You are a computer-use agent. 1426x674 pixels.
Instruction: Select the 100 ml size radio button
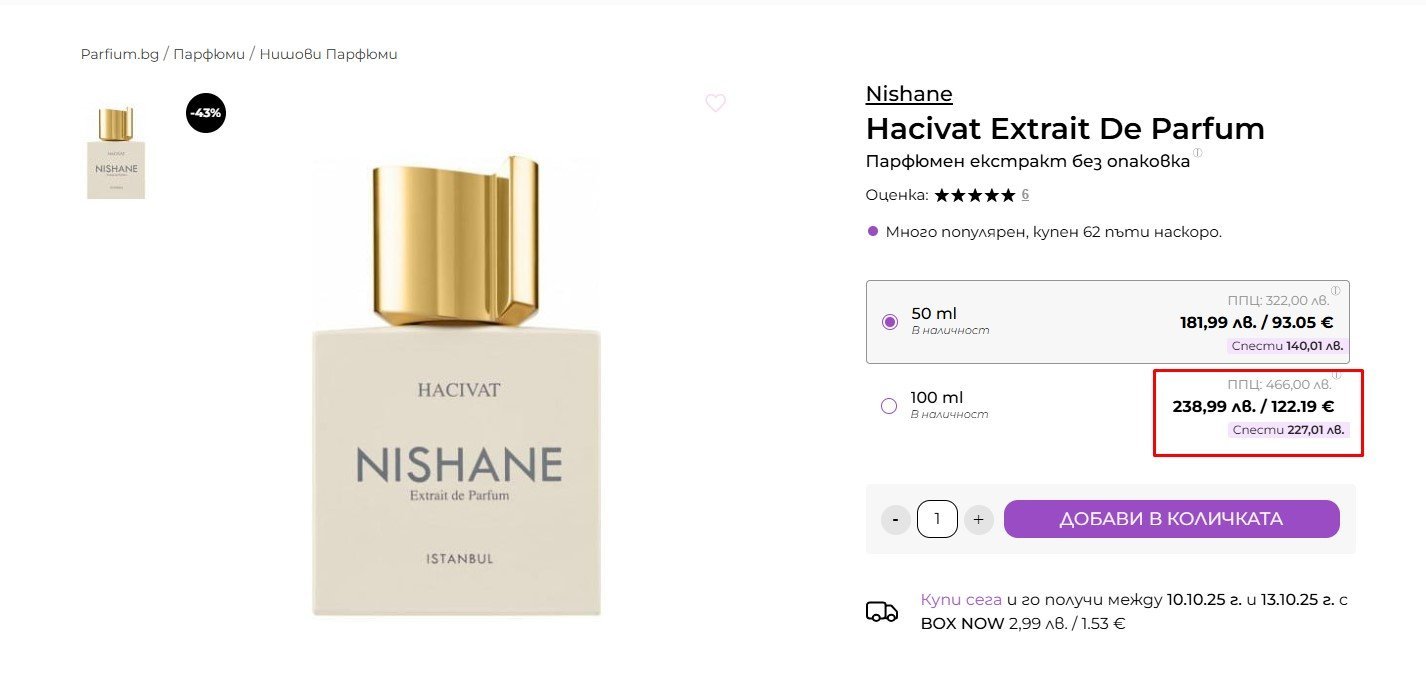tap(889, 406)
